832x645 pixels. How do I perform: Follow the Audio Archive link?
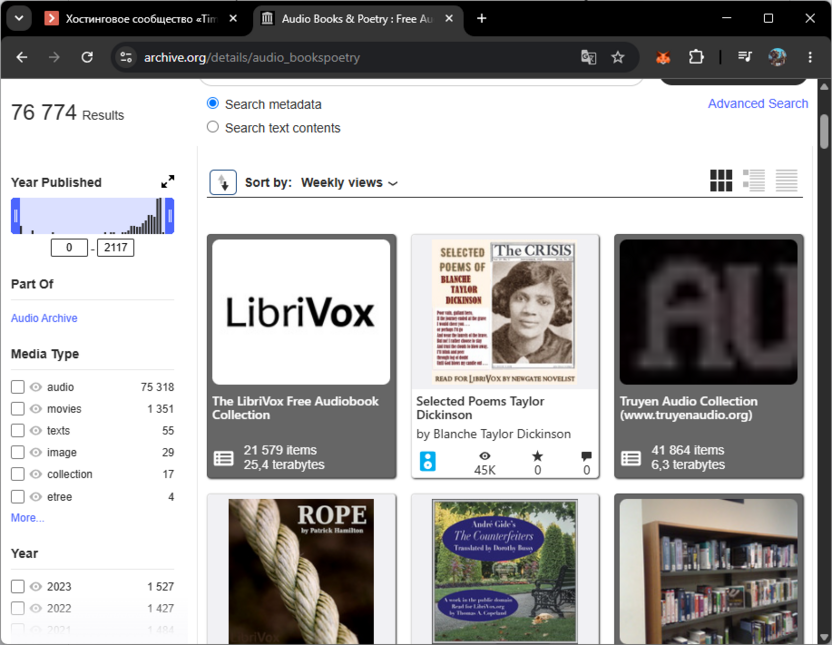(x=44, y=318)
